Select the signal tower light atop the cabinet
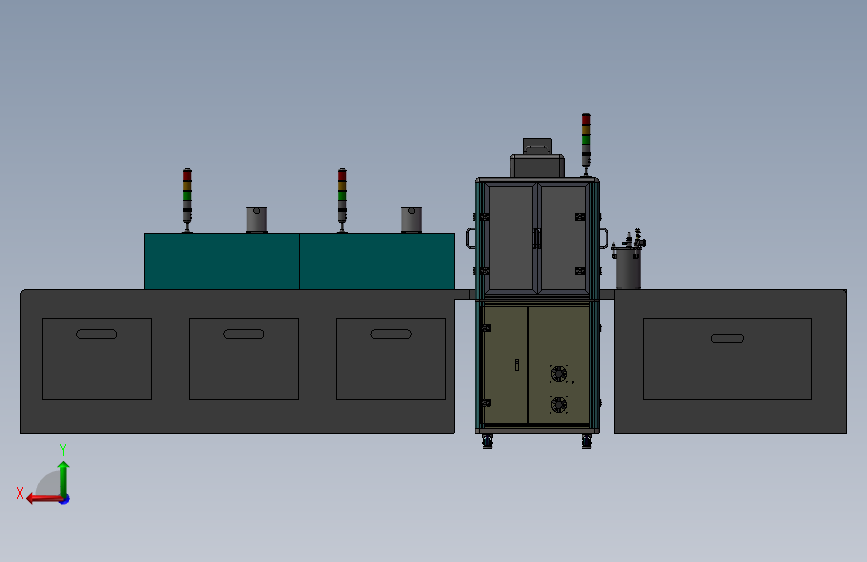This screenshot has width=867, height=562. pos(586,144)
